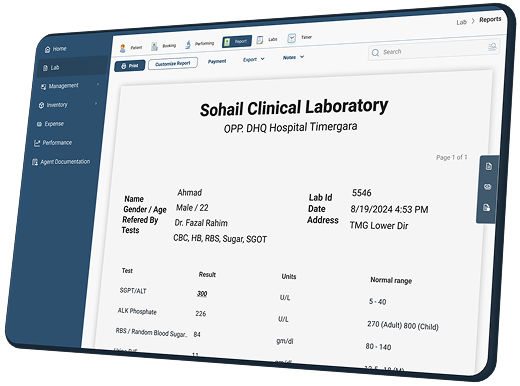This screenshot has height=386, width=520.
Task: Click into the Search field
Action: tap(434, 51)
